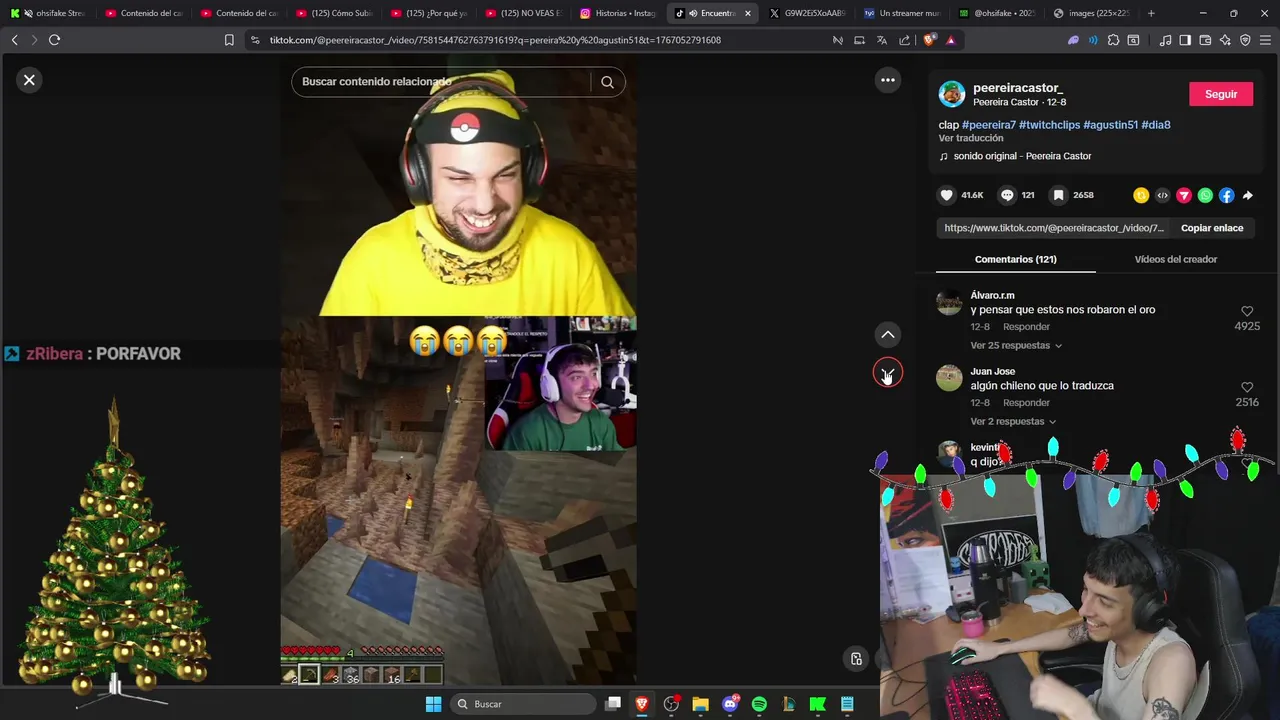Open Brave Leo AI sparkle icon
Viewport: 1280px width, 720px height.
[x=1225, y=40]
